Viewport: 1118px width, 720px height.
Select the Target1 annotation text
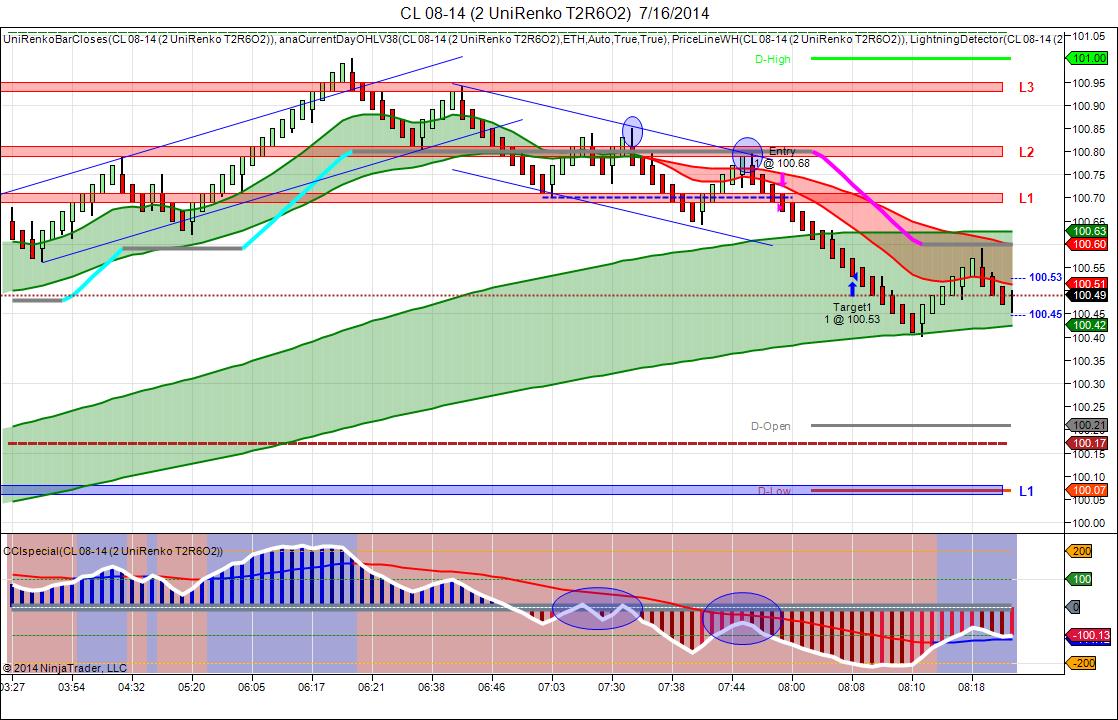point(852,307)
